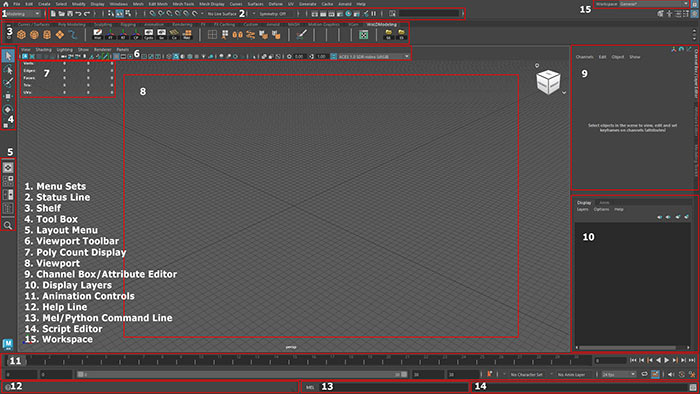Click the view cube in the viewport
Viewport: 700px width, 394px height.
(548, 82)
